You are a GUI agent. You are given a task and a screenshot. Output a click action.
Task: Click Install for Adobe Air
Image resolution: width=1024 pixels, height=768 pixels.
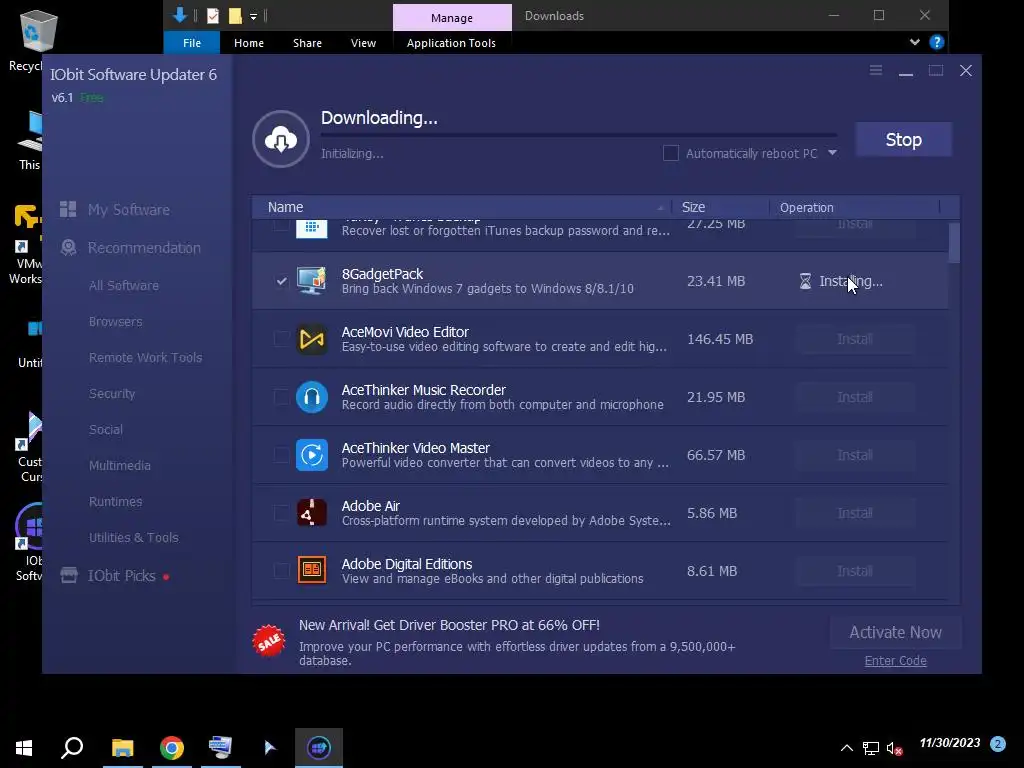(855, 513)
